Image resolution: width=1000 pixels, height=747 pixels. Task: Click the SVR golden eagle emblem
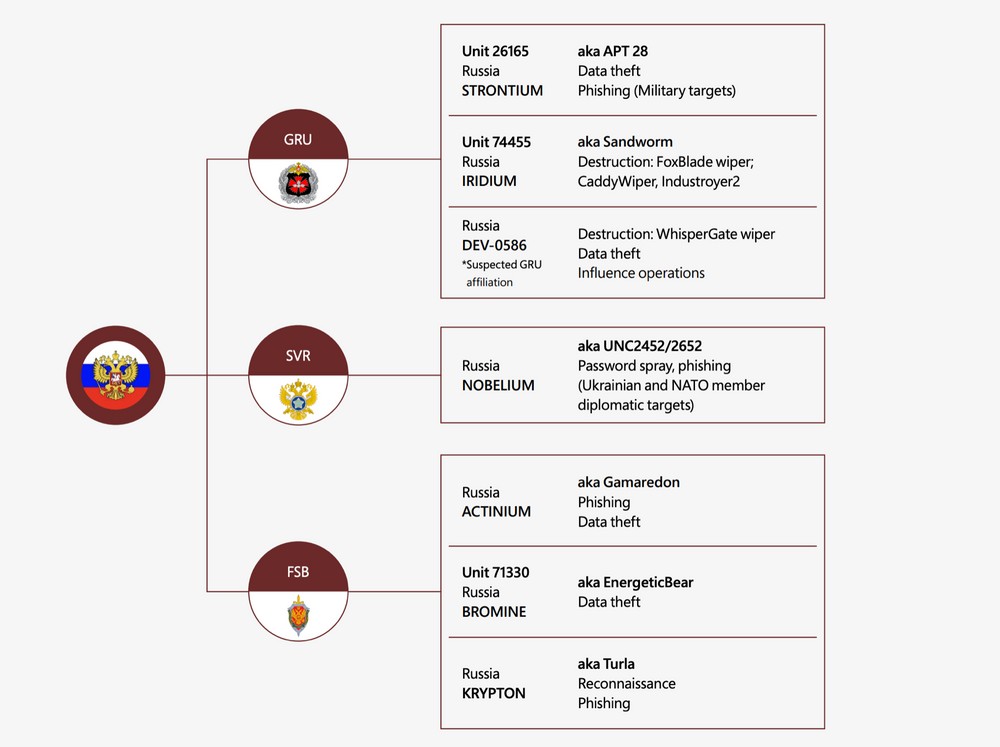[x=298, y=399]
